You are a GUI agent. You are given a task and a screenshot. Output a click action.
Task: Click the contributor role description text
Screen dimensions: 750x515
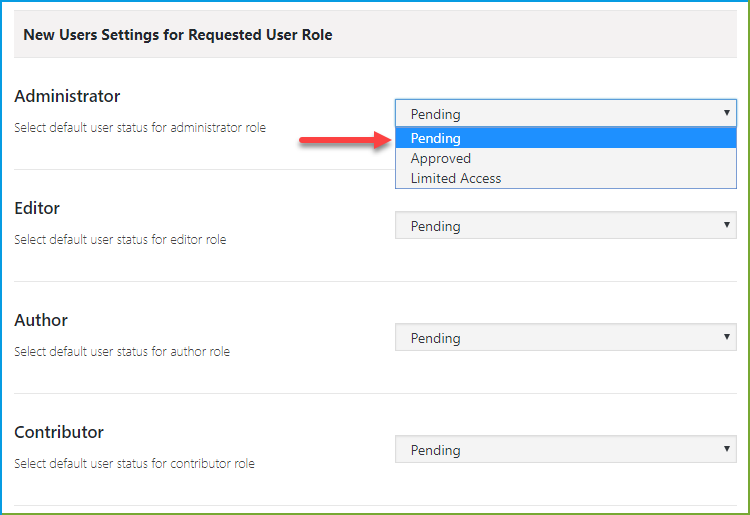tap(134, 464)
